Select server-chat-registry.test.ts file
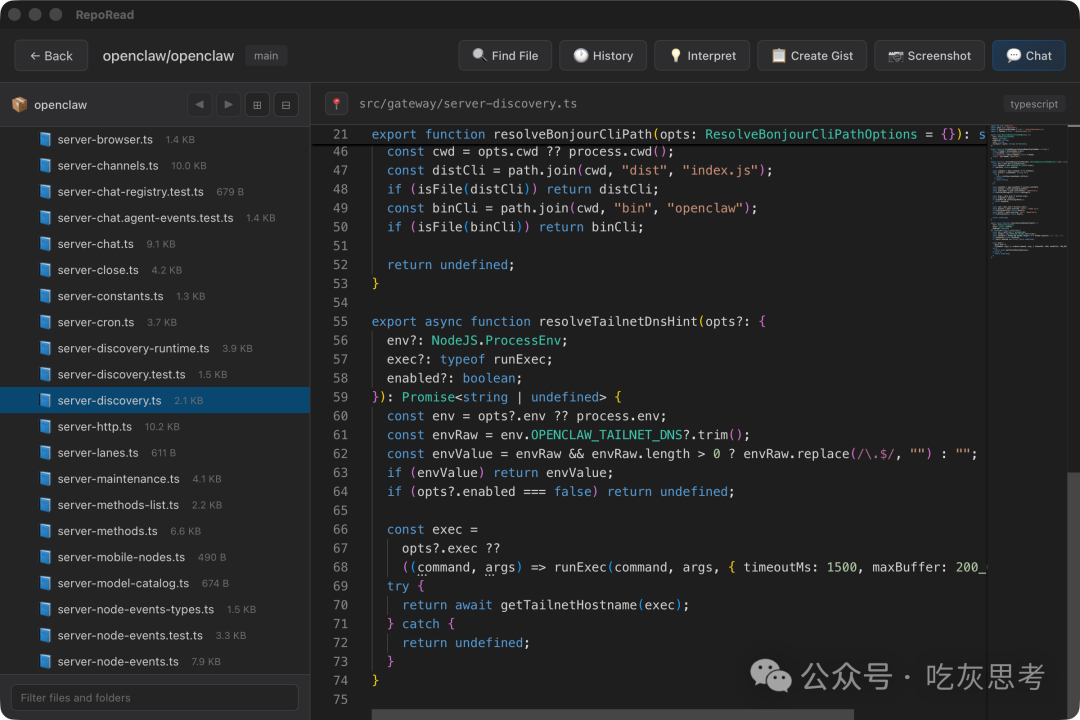This screenshot has height=720, width=1080. click(x=155, y=192)
